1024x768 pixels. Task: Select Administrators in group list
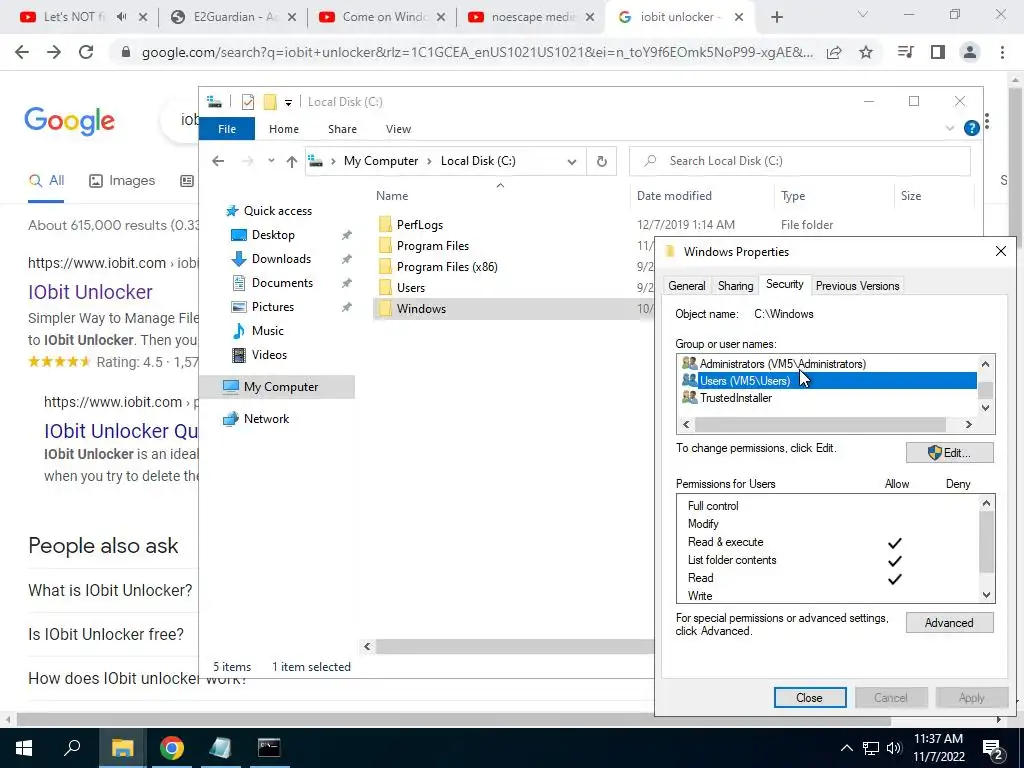pyautogui.click(x=782, y=364)
